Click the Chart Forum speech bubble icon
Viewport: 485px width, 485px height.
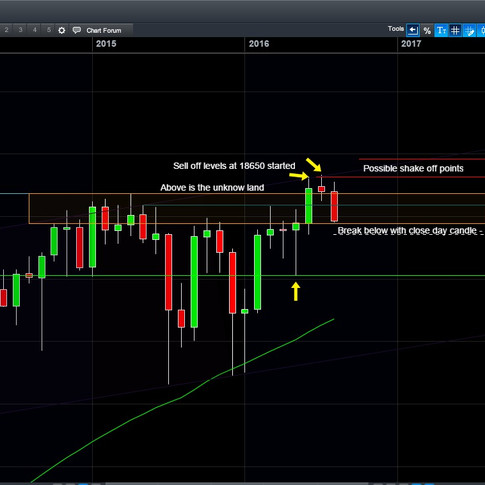(77, 30)
